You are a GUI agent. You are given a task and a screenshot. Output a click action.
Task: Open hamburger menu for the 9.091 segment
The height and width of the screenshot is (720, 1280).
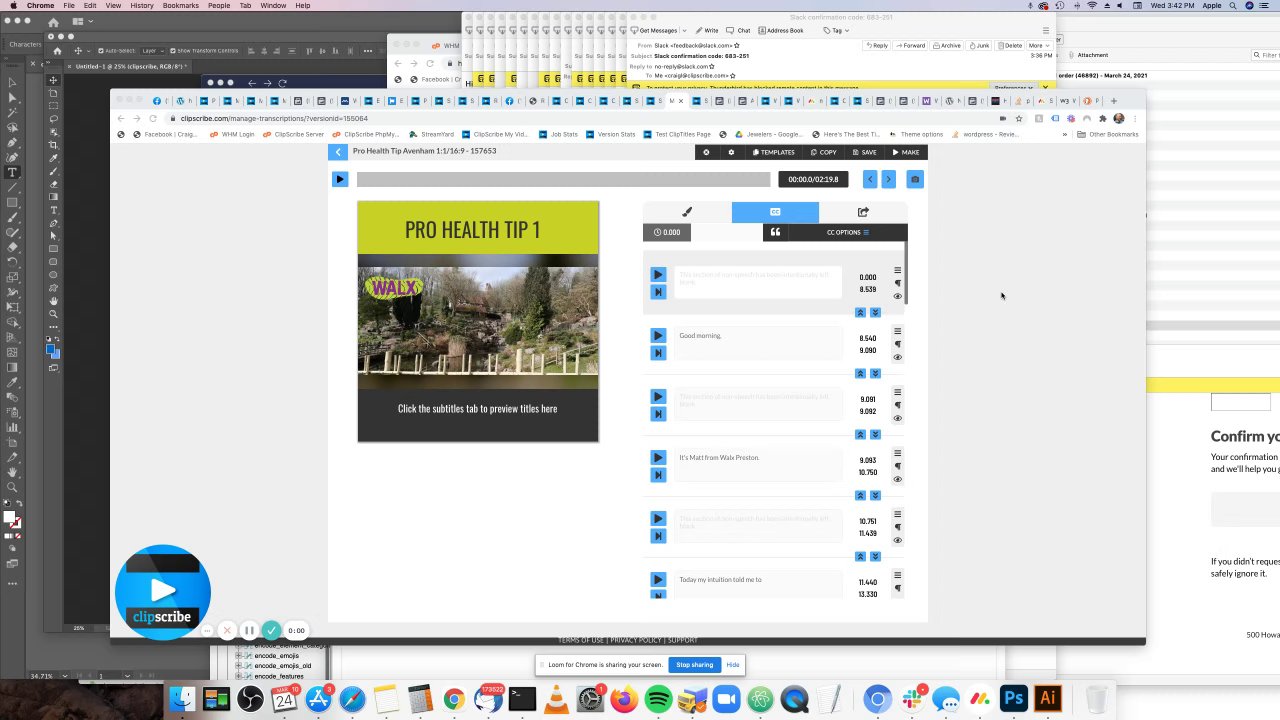[x=897, y=393]
